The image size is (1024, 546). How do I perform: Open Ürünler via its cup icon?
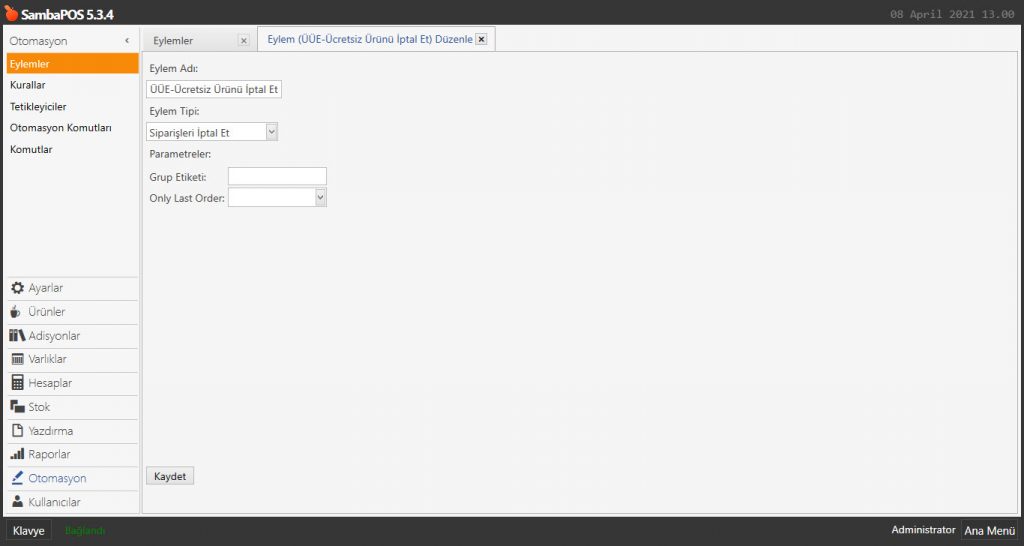tap(16, 312)
